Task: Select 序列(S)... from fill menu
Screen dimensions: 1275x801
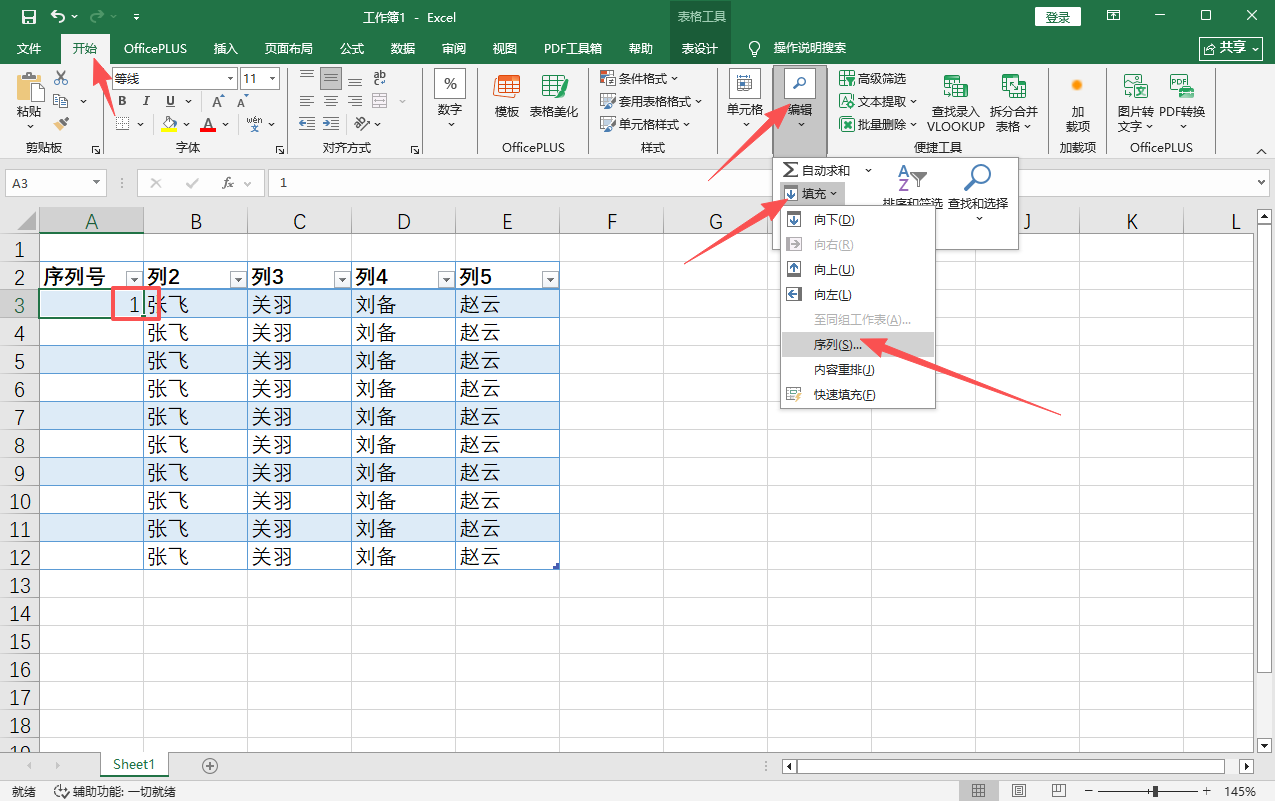Action: (x=837, y=345)
